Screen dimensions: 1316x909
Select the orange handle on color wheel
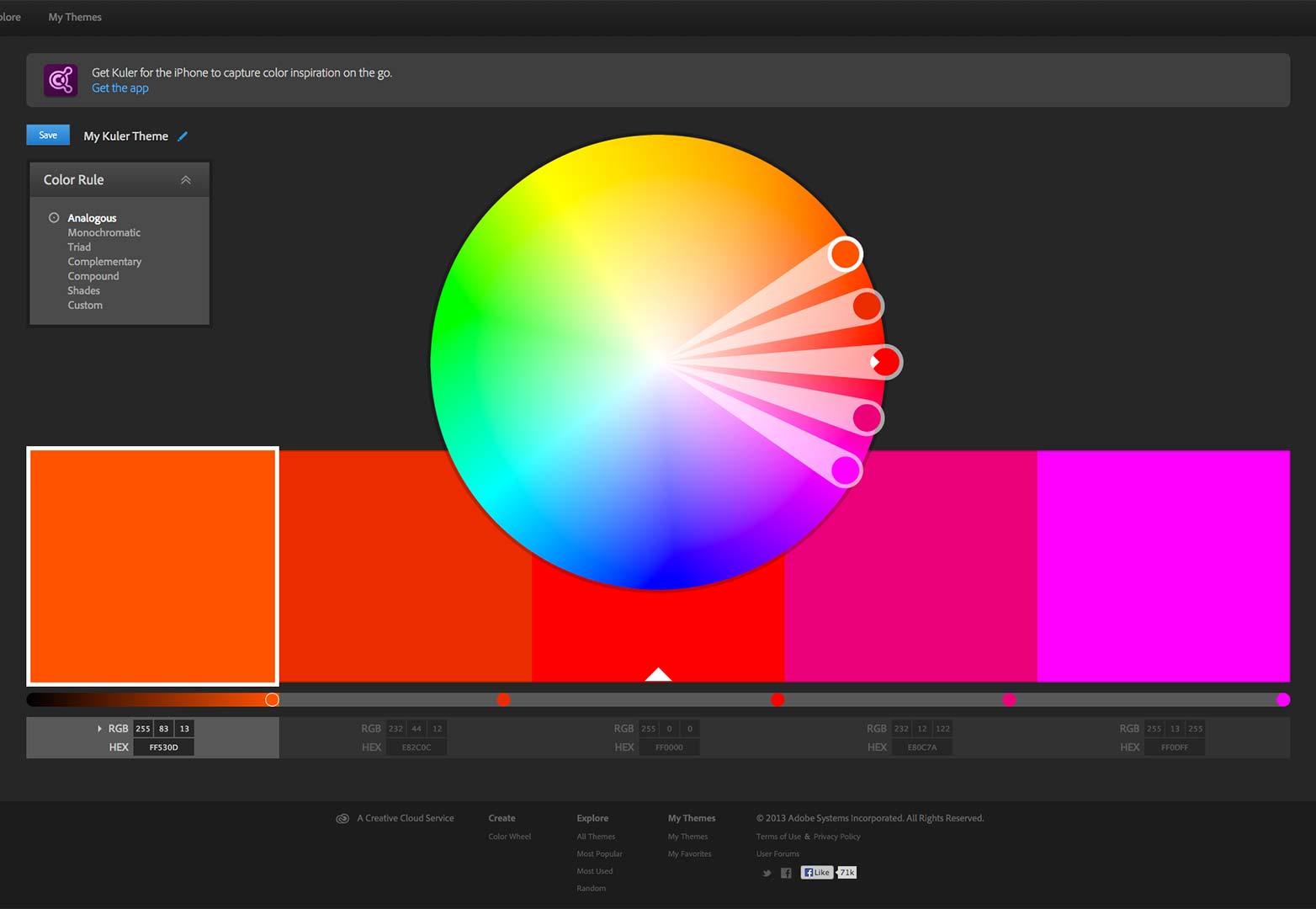click(845, 253)
